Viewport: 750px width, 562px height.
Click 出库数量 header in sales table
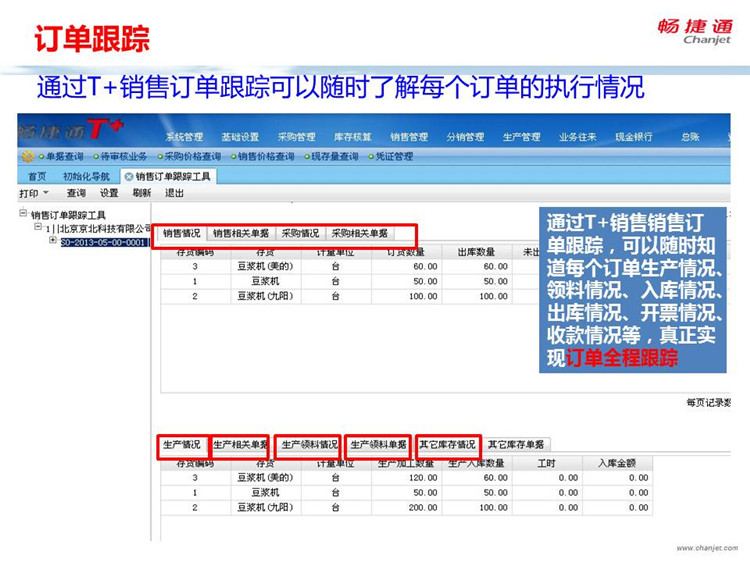476,252
